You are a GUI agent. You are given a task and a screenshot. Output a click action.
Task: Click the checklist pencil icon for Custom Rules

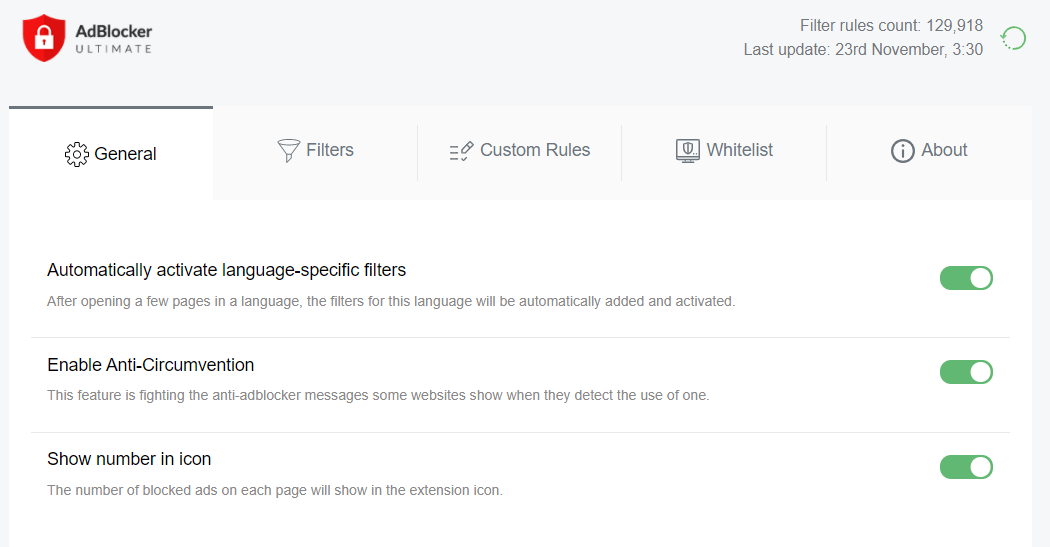[x=461, y=151]
